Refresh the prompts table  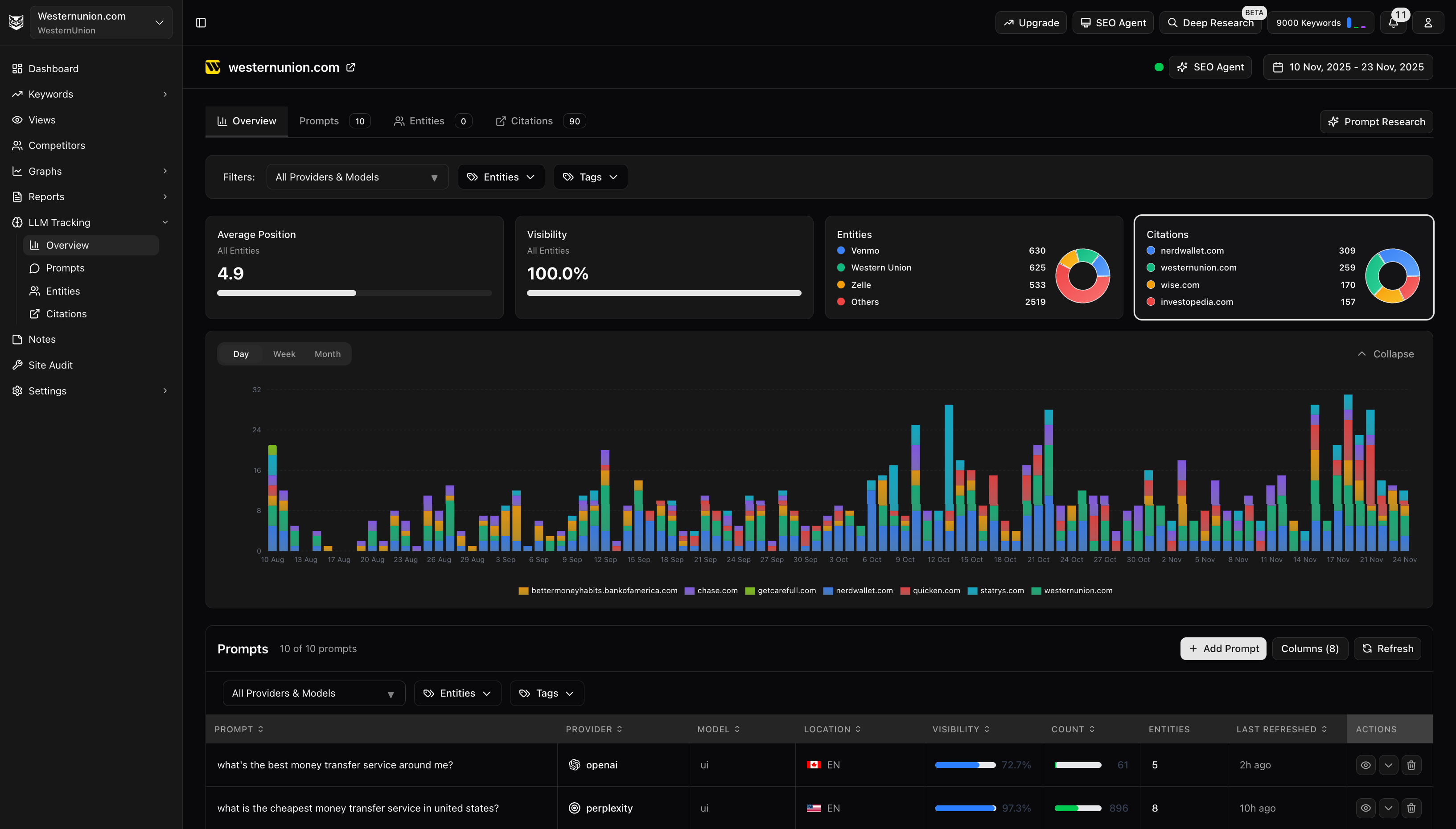click(1388, 648)
